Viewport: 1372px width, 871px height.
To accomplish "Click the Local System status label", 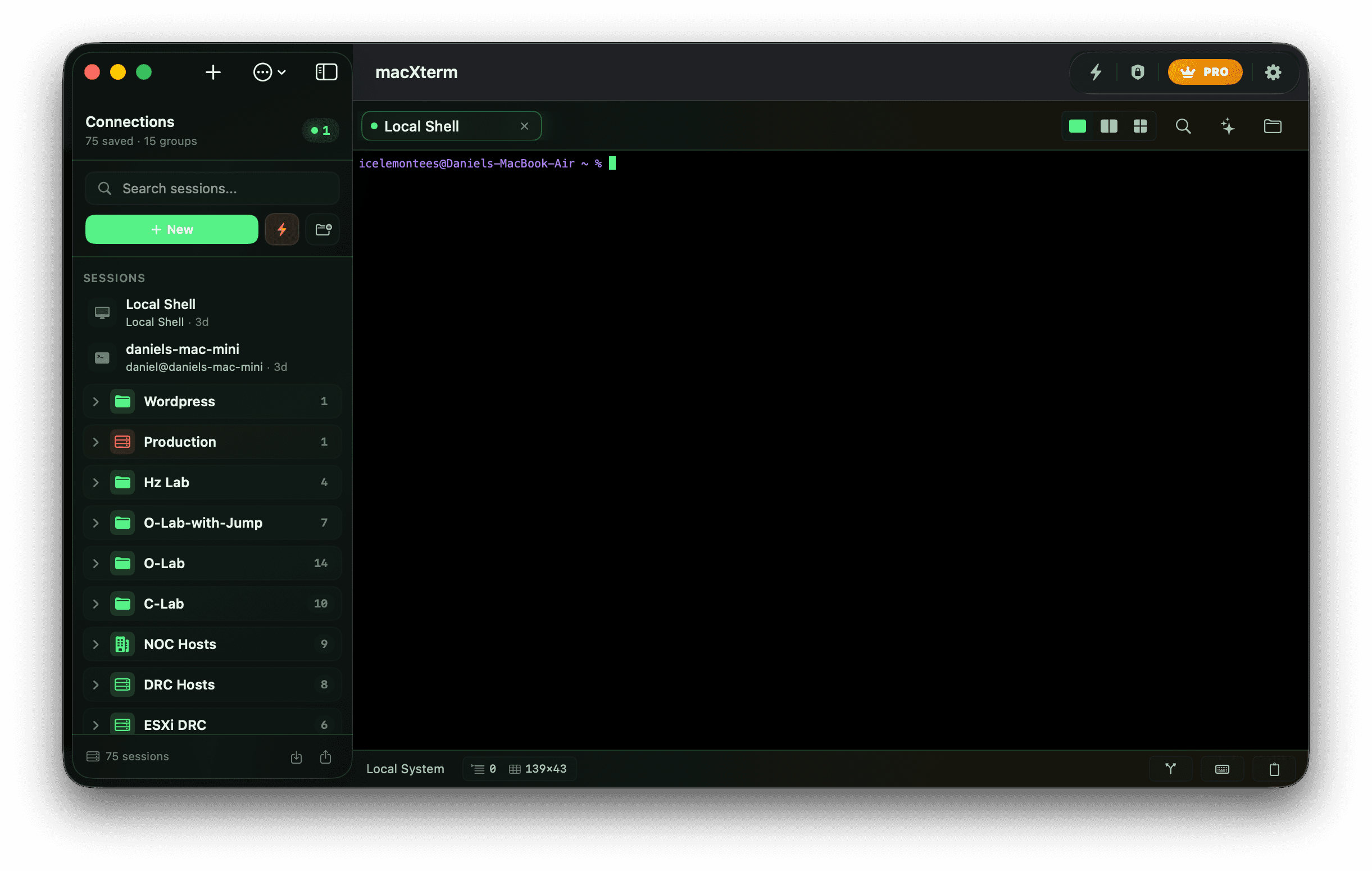I will [x=405, y=769].
